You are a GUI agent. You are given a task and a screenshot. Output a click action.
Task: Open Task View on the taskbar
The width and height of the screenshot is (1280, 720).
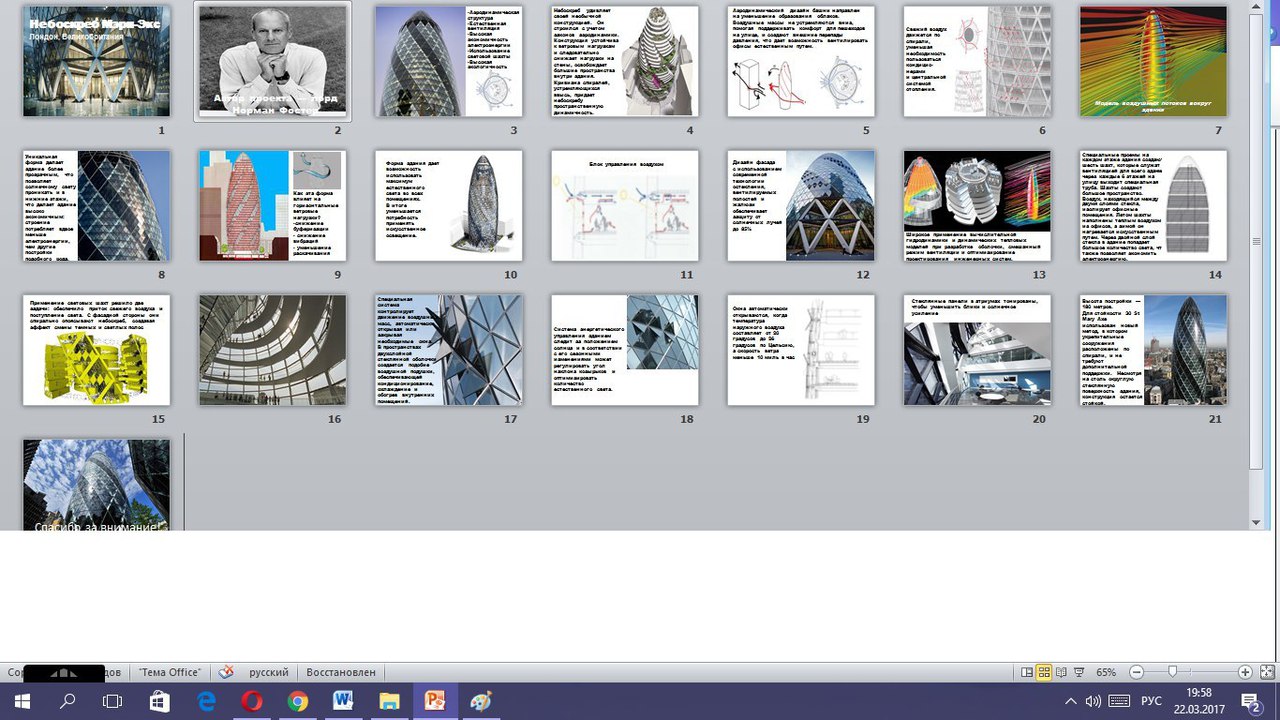click(x=114, y=701)
